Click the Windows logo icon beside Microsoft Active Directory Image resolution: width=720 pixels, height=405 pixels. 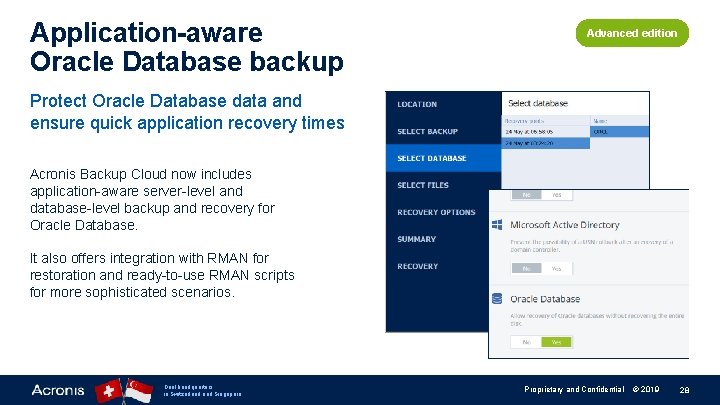click(x=497, y=225)
